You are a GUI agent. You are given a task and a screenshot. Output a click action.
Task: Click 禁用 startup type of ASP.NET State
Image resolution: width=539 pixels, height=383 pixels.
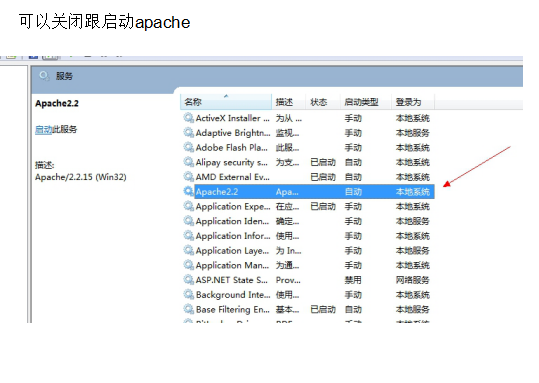click(x=353, y=280)
